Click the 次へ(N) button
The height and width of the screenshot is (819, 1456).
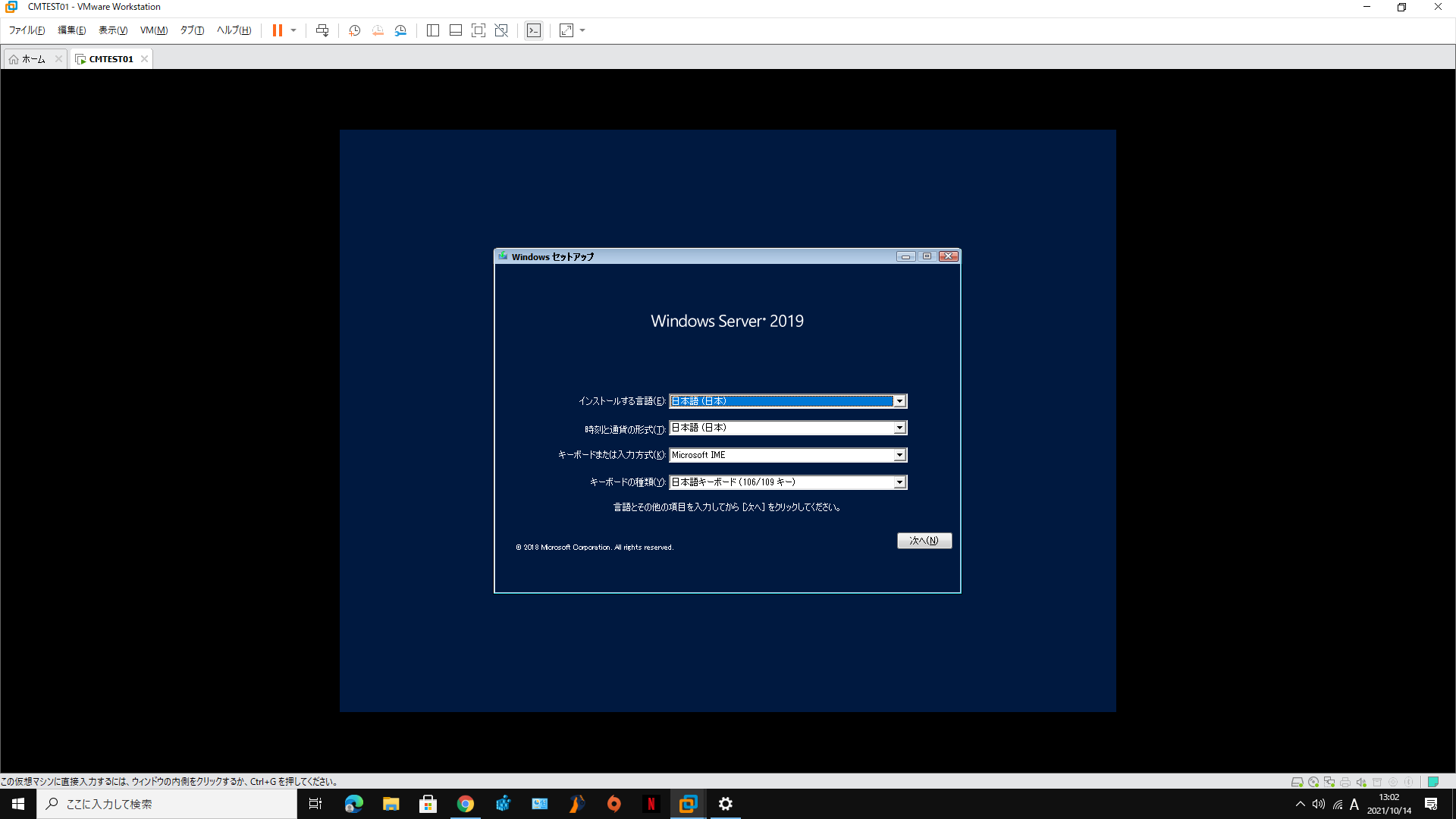[x=924, y=541]
